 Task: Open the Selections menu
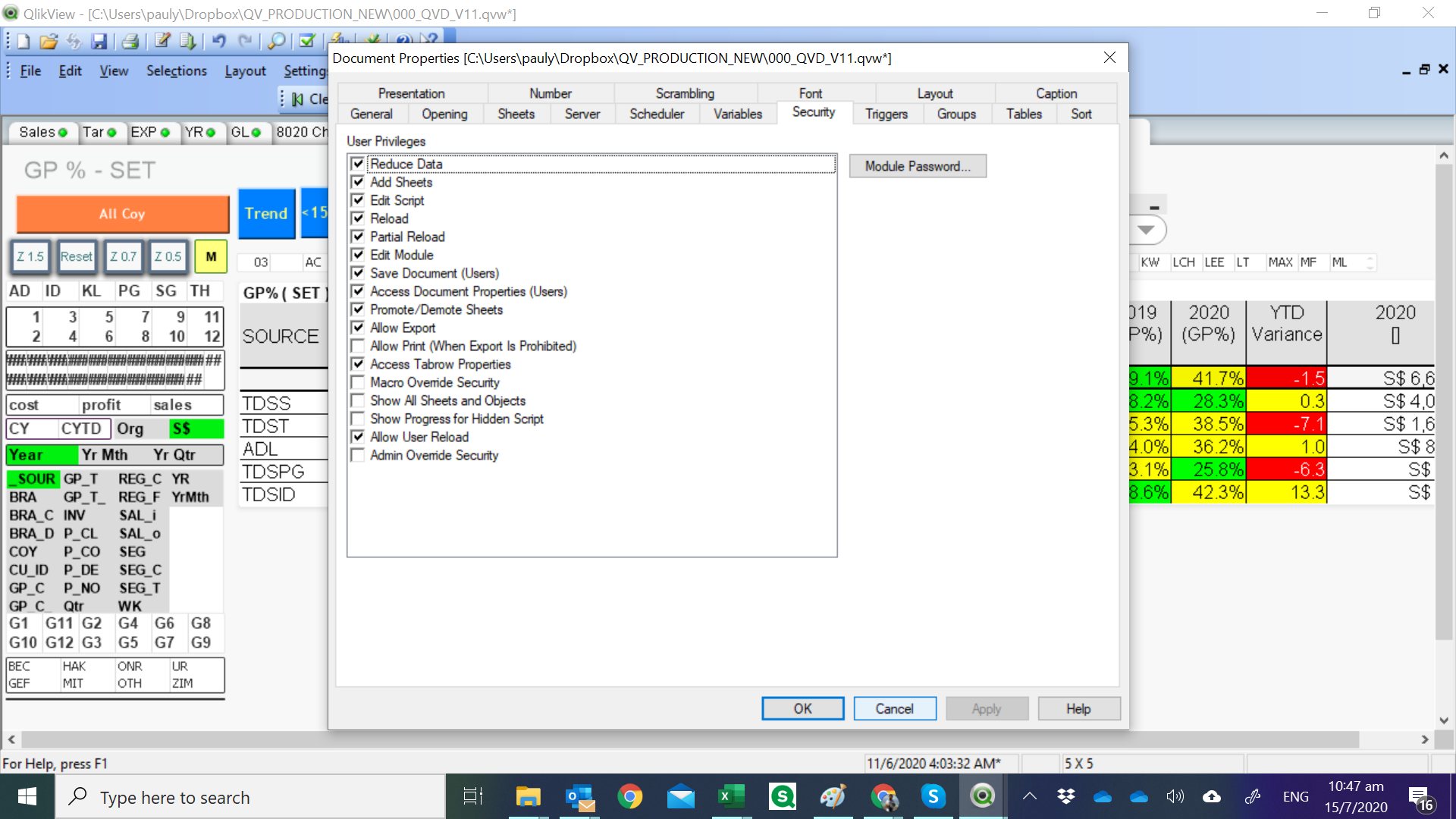click(176, 71)
